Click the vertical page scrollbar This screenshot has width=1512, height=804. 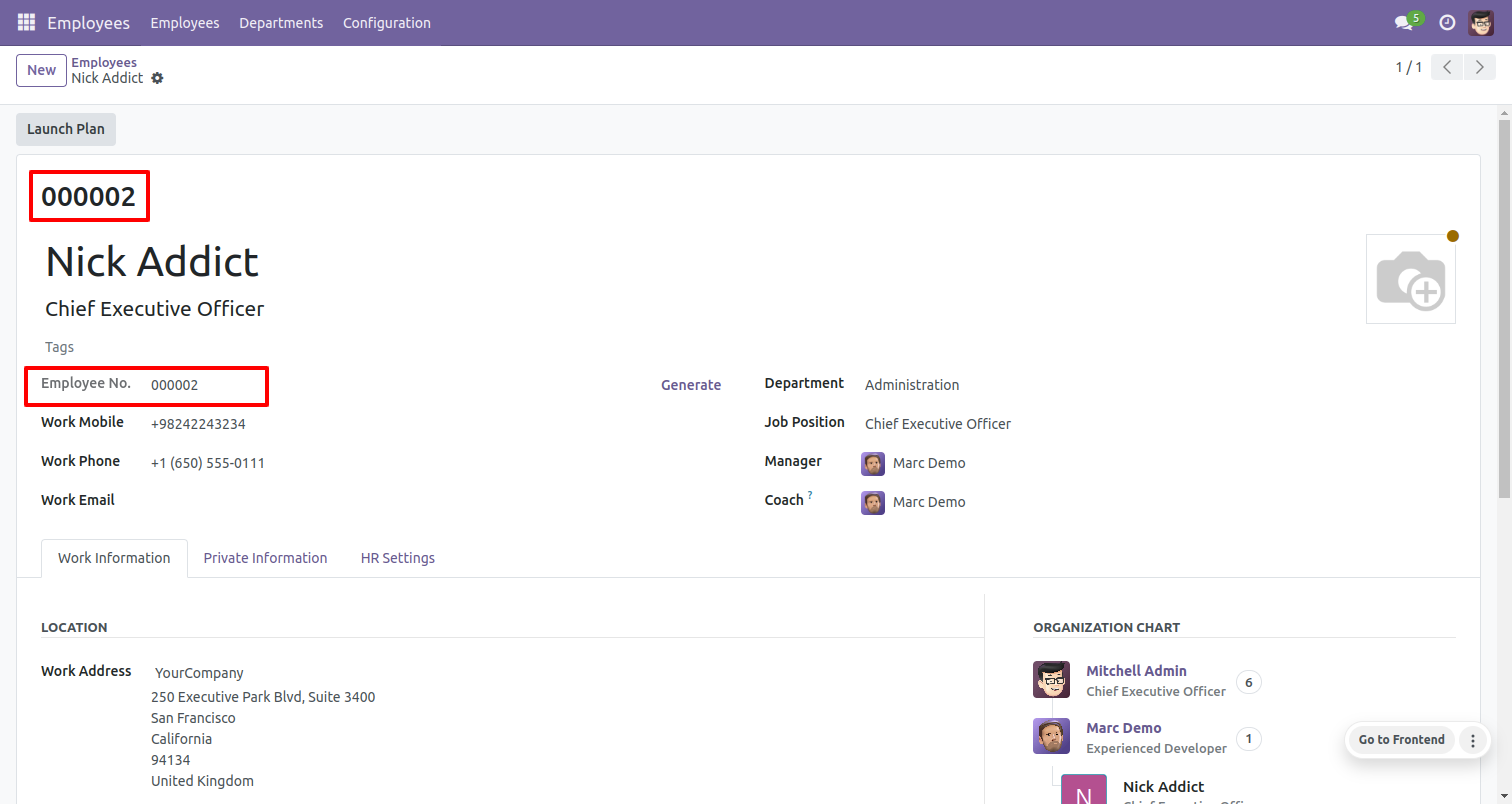1504,308
